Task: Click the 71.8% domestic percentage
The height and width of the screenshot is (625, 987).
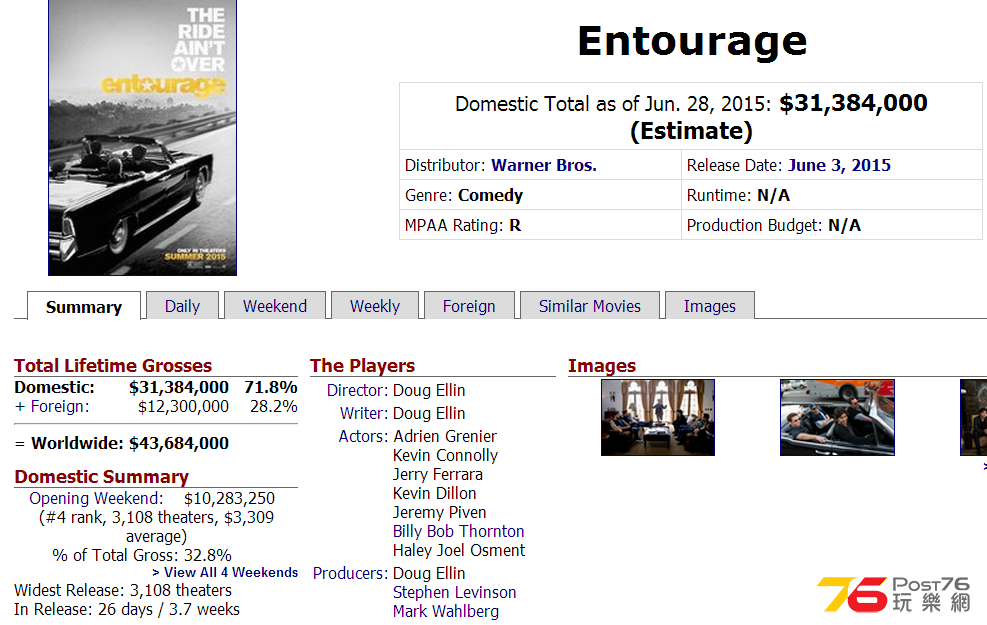Action: coord(271,387)
